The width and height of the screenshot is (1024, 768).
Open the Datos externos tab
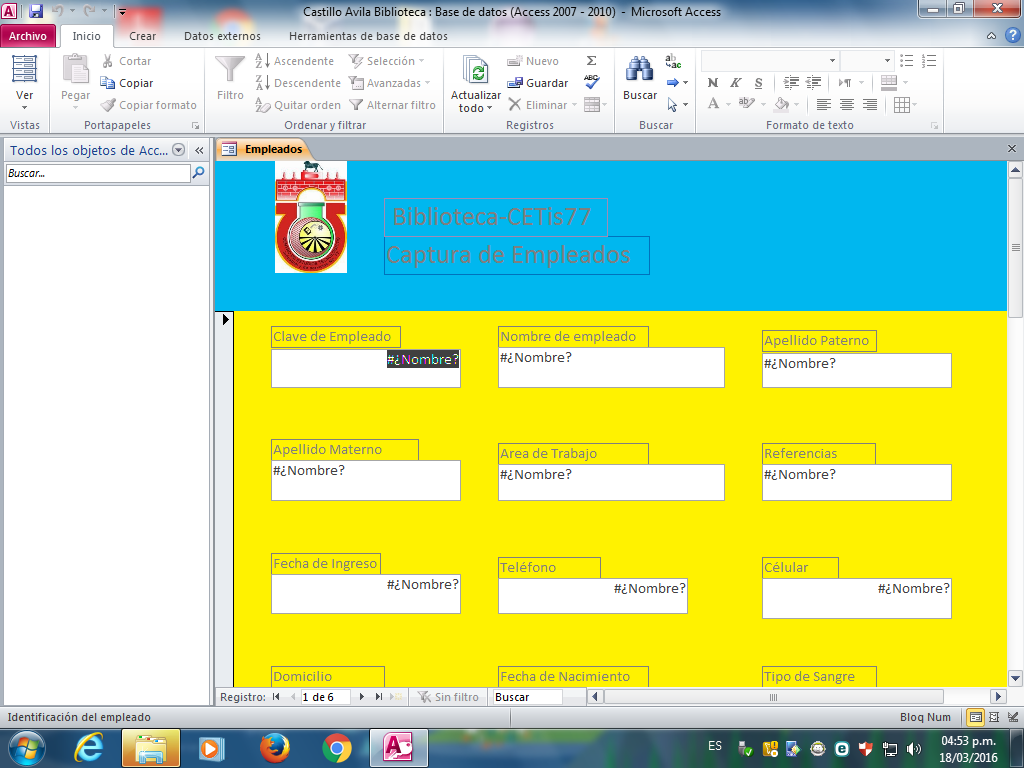coord(222,36)
